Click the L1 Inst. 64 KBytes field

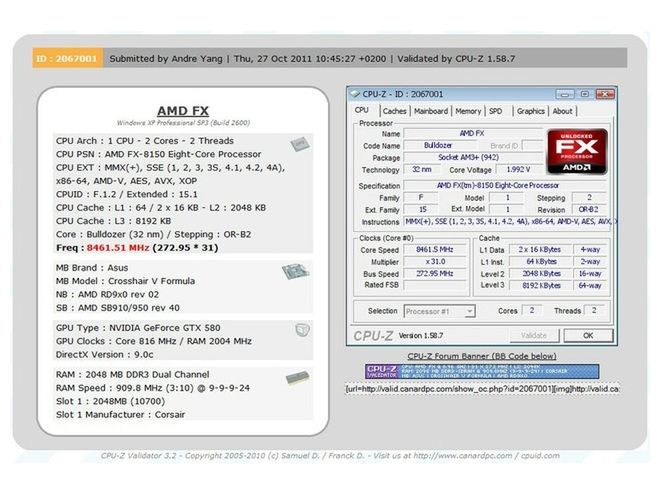pos(540,262)
